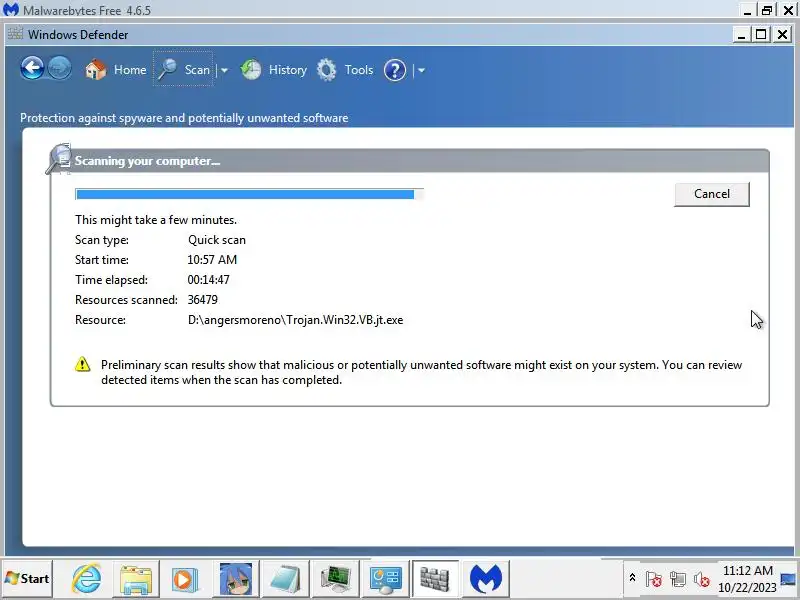
Task: Open Home via the house icon
Action: 95,69
